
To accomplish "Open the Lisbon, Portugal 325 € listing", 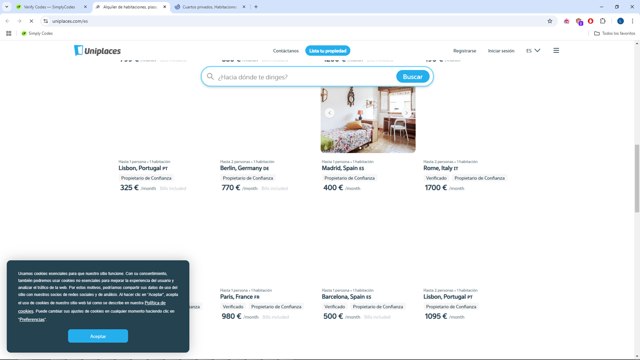I will 143,168.
